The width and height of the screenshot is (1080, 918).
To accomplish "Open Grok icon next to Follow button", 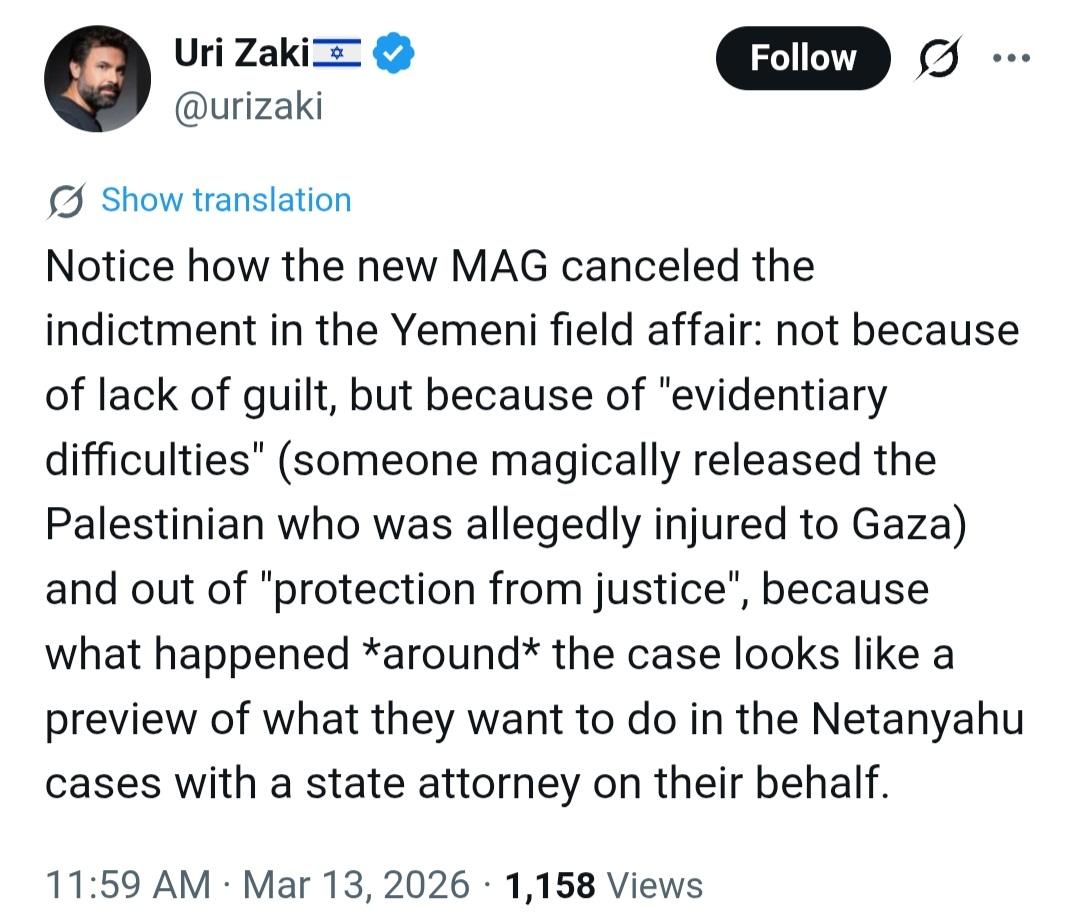I will (x=940, y=58).
